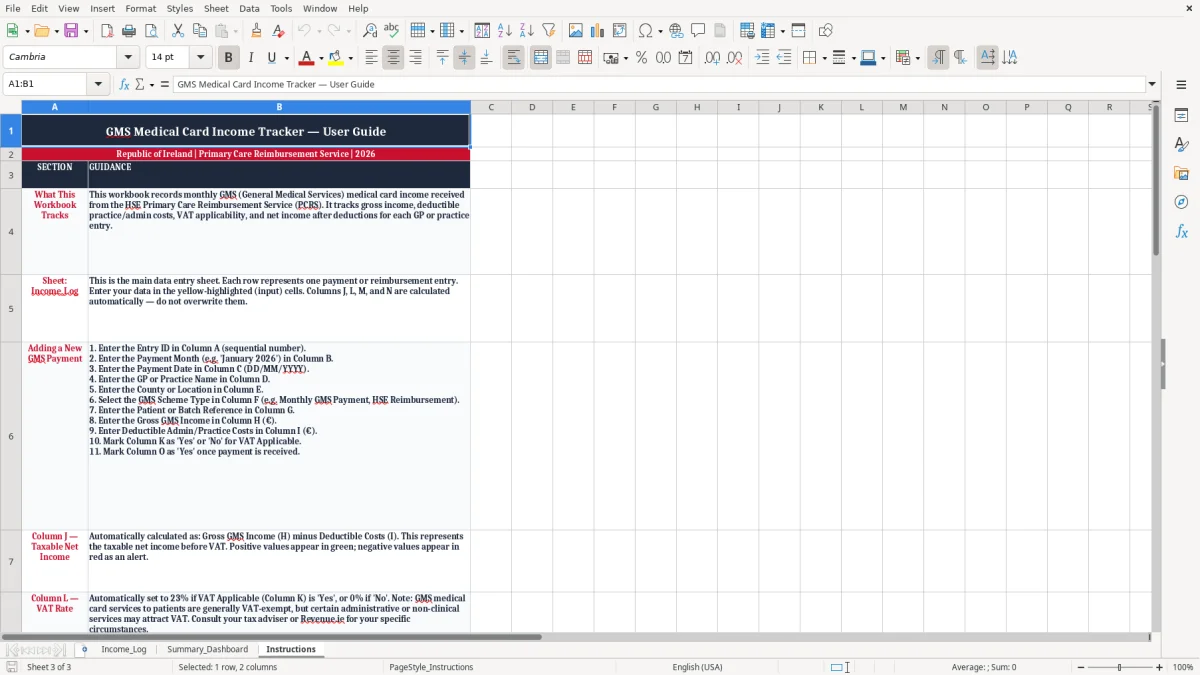This screenshot has width=1200, height=675.
Task: Switch to the Summary_Dashboard sheet tab
Action: coord(207,649)
